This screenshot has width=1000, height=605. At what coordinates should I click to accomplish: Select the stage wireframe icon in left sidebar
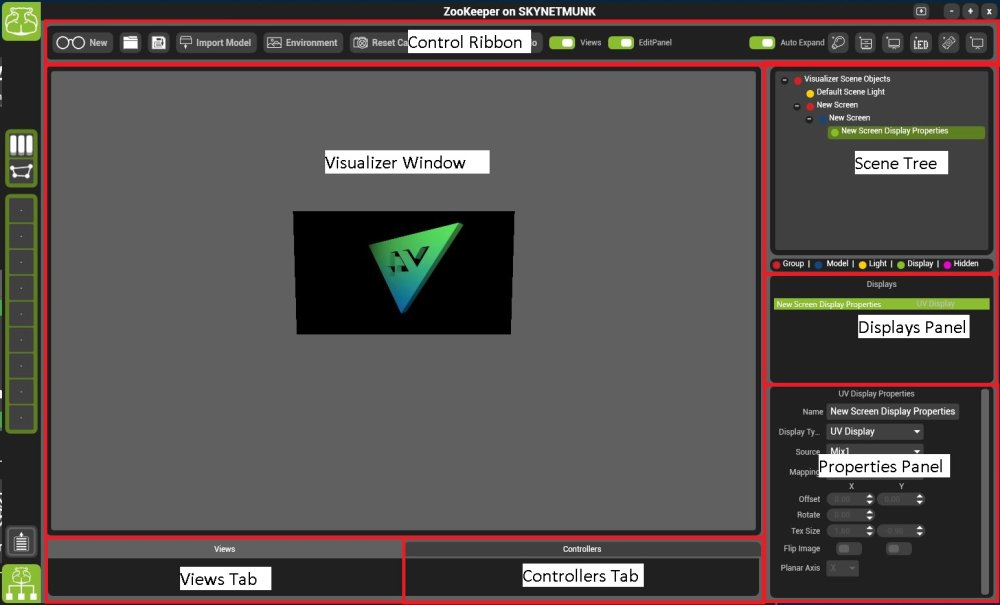click(x=21, y=171)
